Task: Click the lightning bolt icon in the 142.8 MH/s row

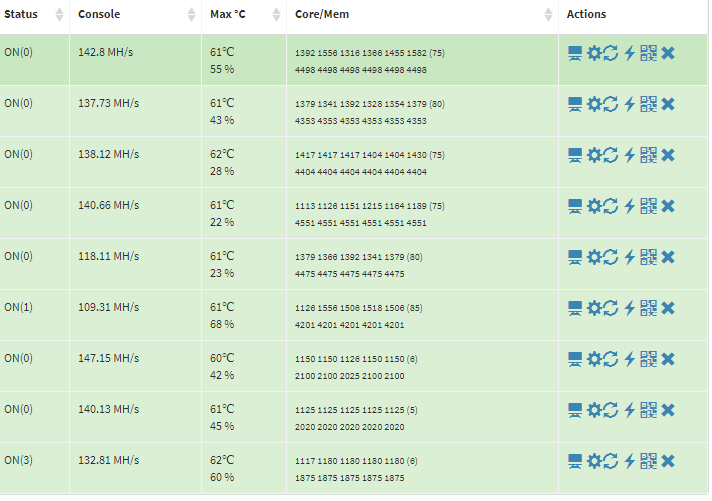Action: [x=629, y=52]
